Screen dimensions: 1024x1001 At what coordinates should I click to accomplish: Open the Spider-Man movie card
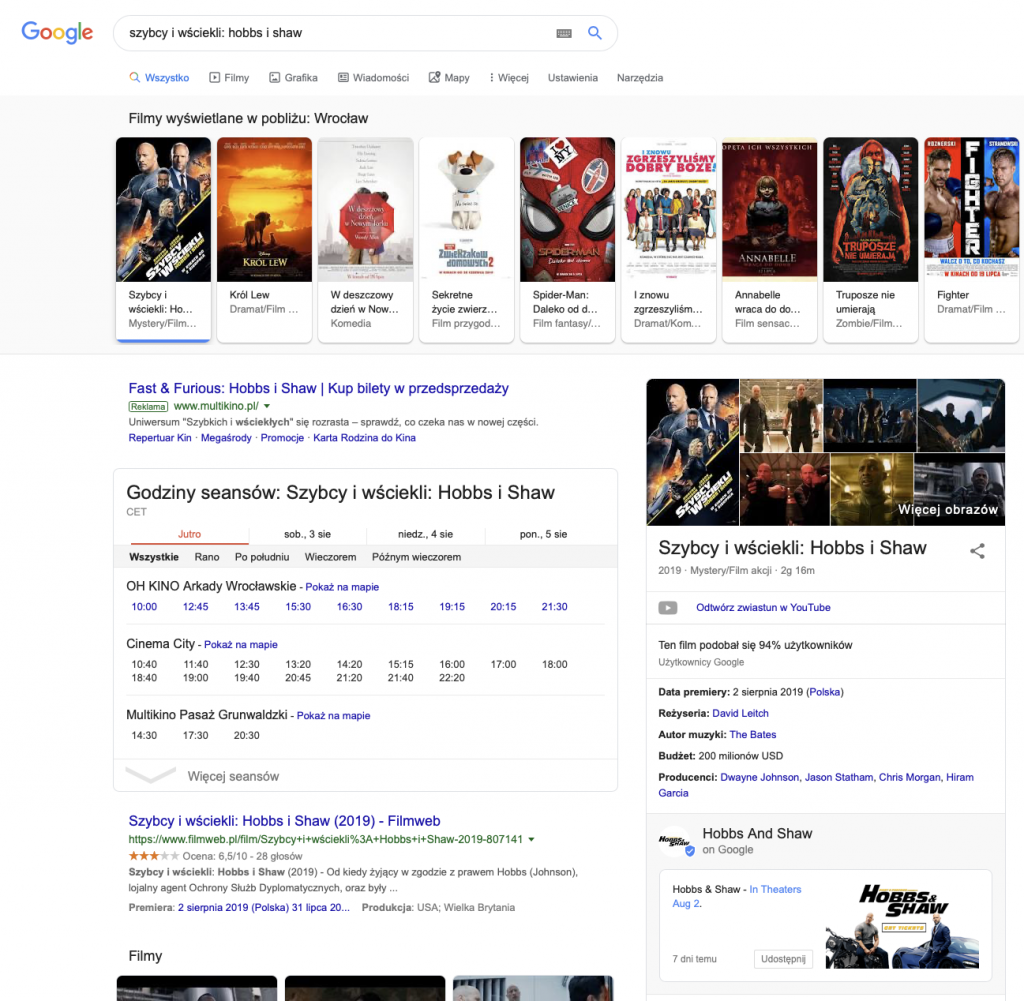(568, 239)
